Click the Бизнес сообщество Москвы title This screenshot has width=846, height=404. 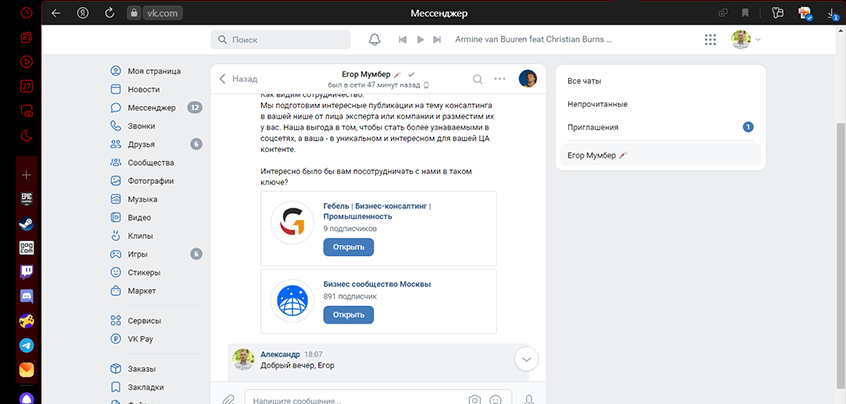(x=377, y=284)
